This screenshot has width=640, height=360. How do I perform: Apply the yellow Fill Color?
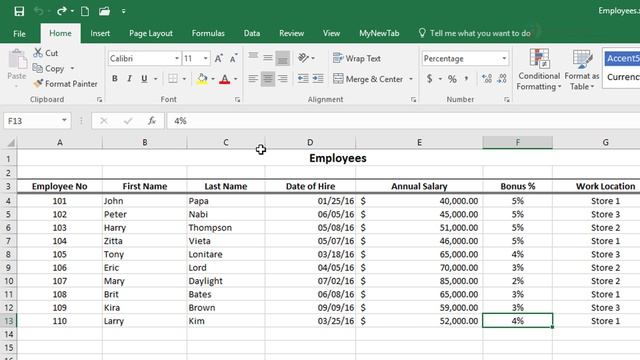click(x=202, y=79)
